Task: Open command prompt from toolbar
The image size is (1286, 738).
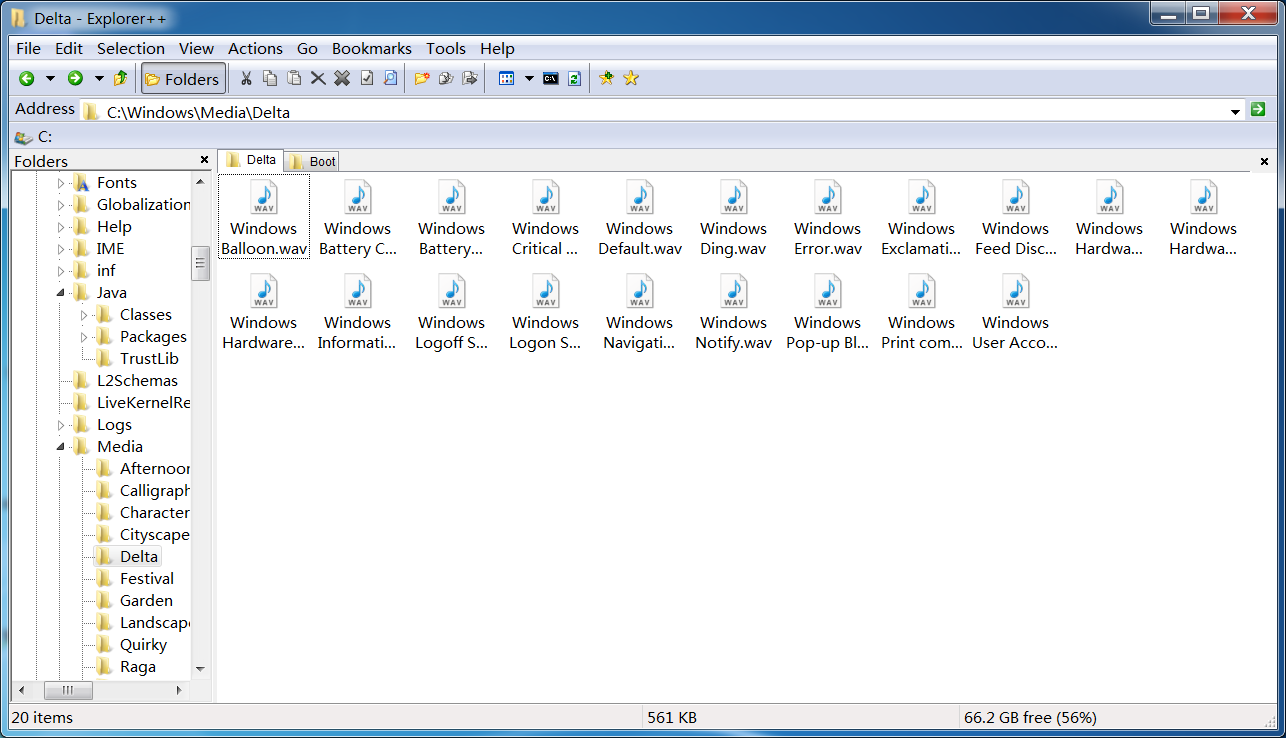Action: coord(550,79)
